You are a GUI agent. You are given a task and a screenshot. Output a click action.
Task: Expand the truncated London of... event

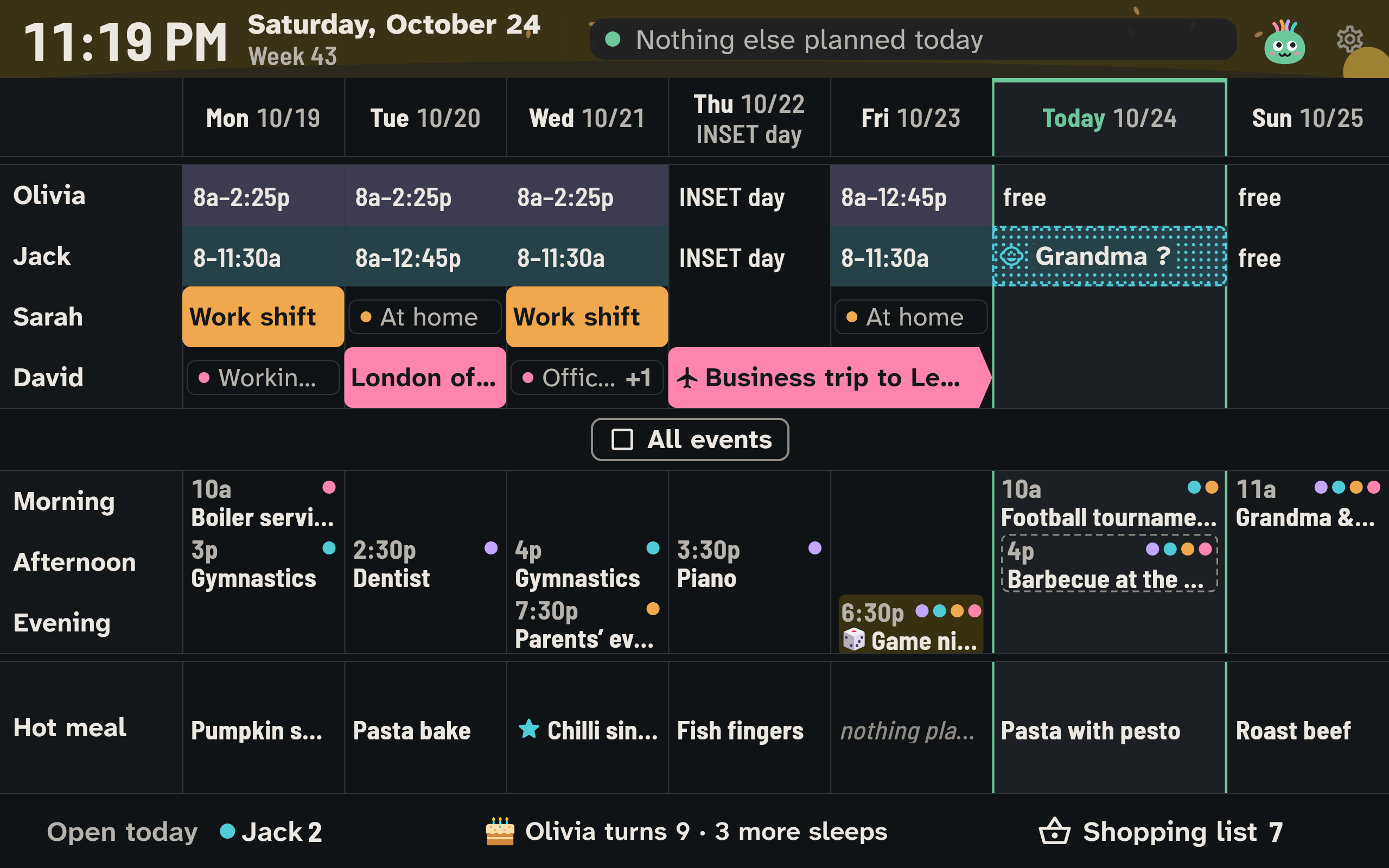tap(425, 378)
